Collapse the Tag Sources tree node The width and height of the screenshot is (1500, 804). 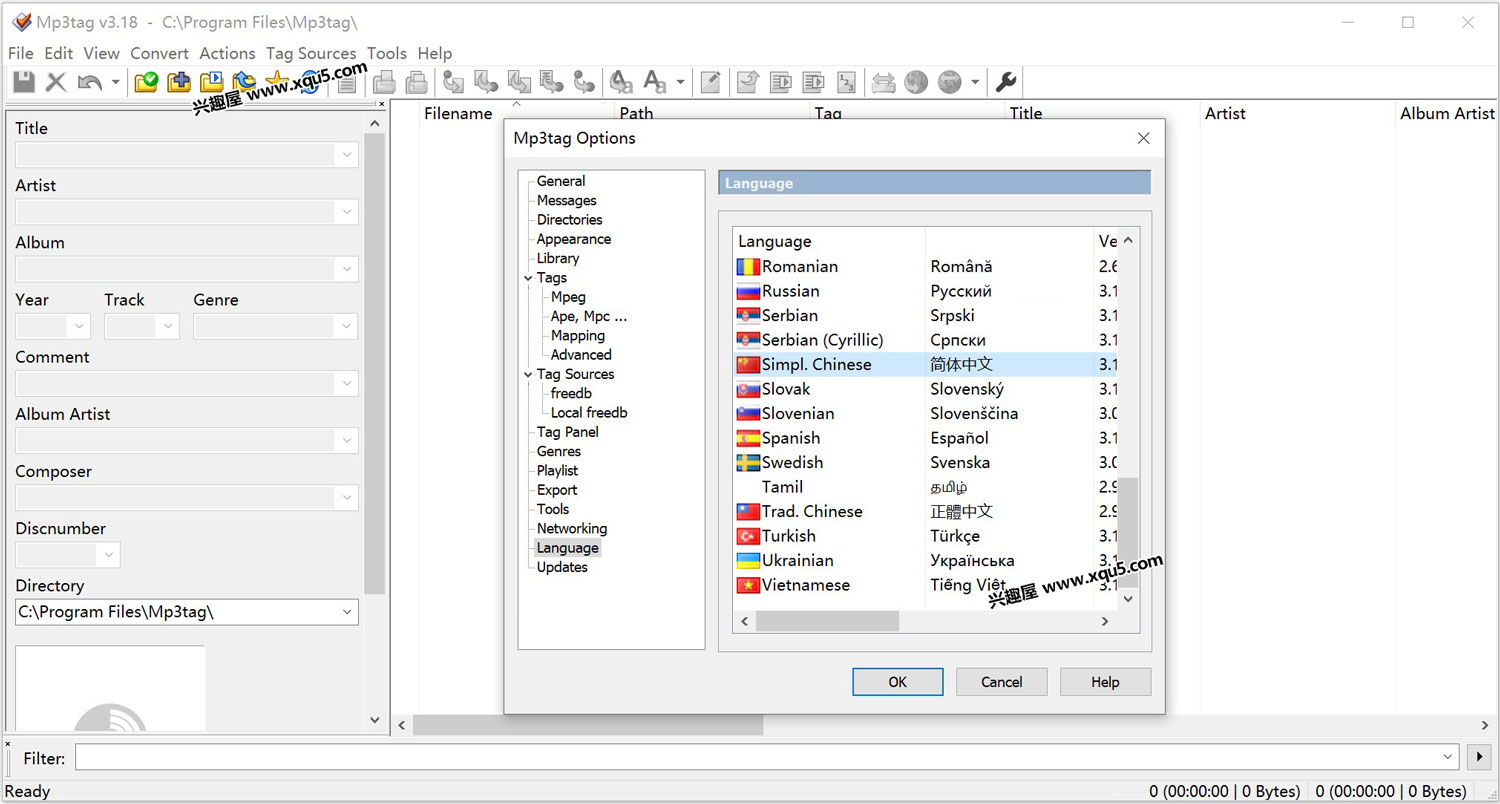(528, 374)
